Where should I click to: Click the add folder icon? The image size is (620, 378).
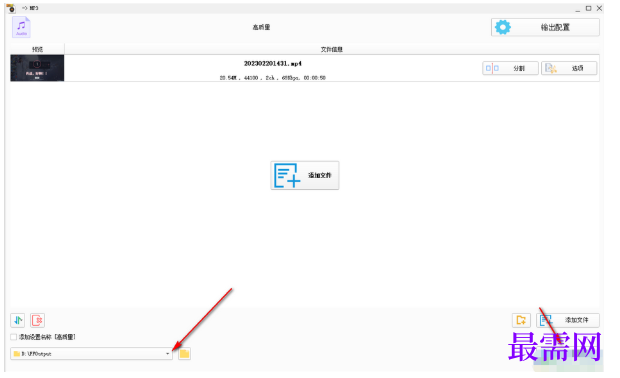(521, 320)
